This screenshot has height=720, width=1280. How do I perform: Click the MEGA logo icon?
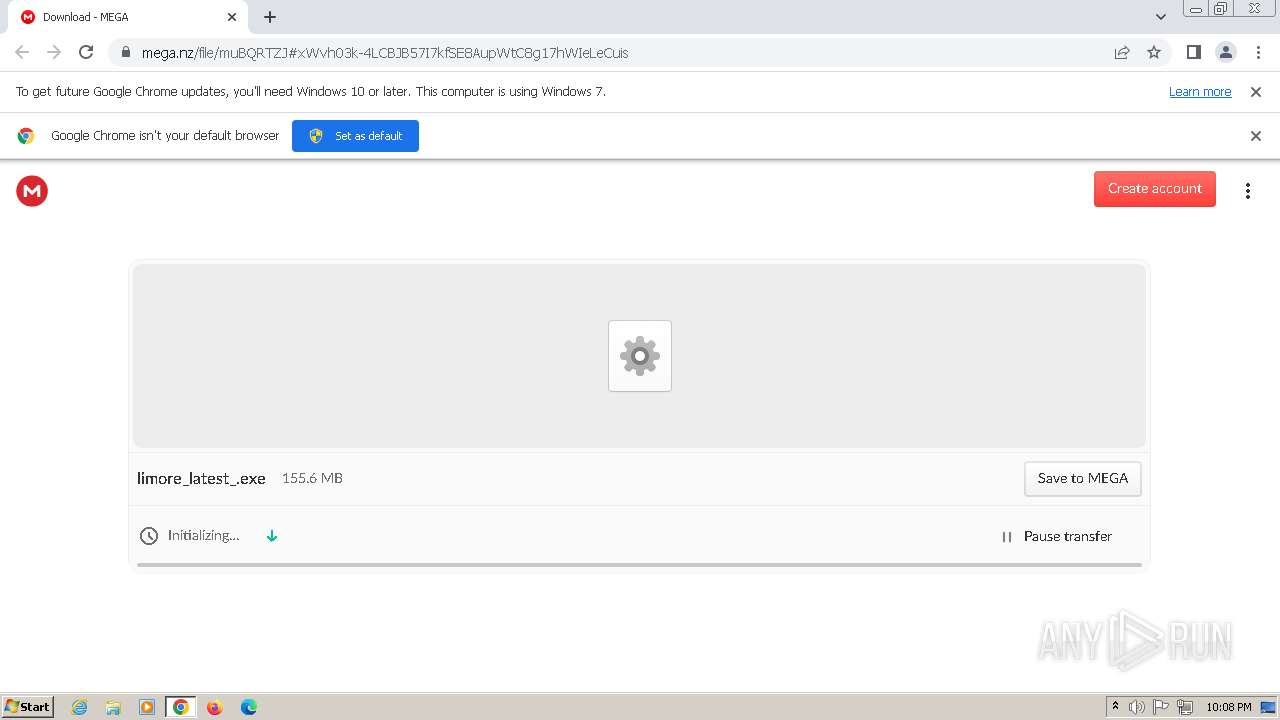(32, 190)
